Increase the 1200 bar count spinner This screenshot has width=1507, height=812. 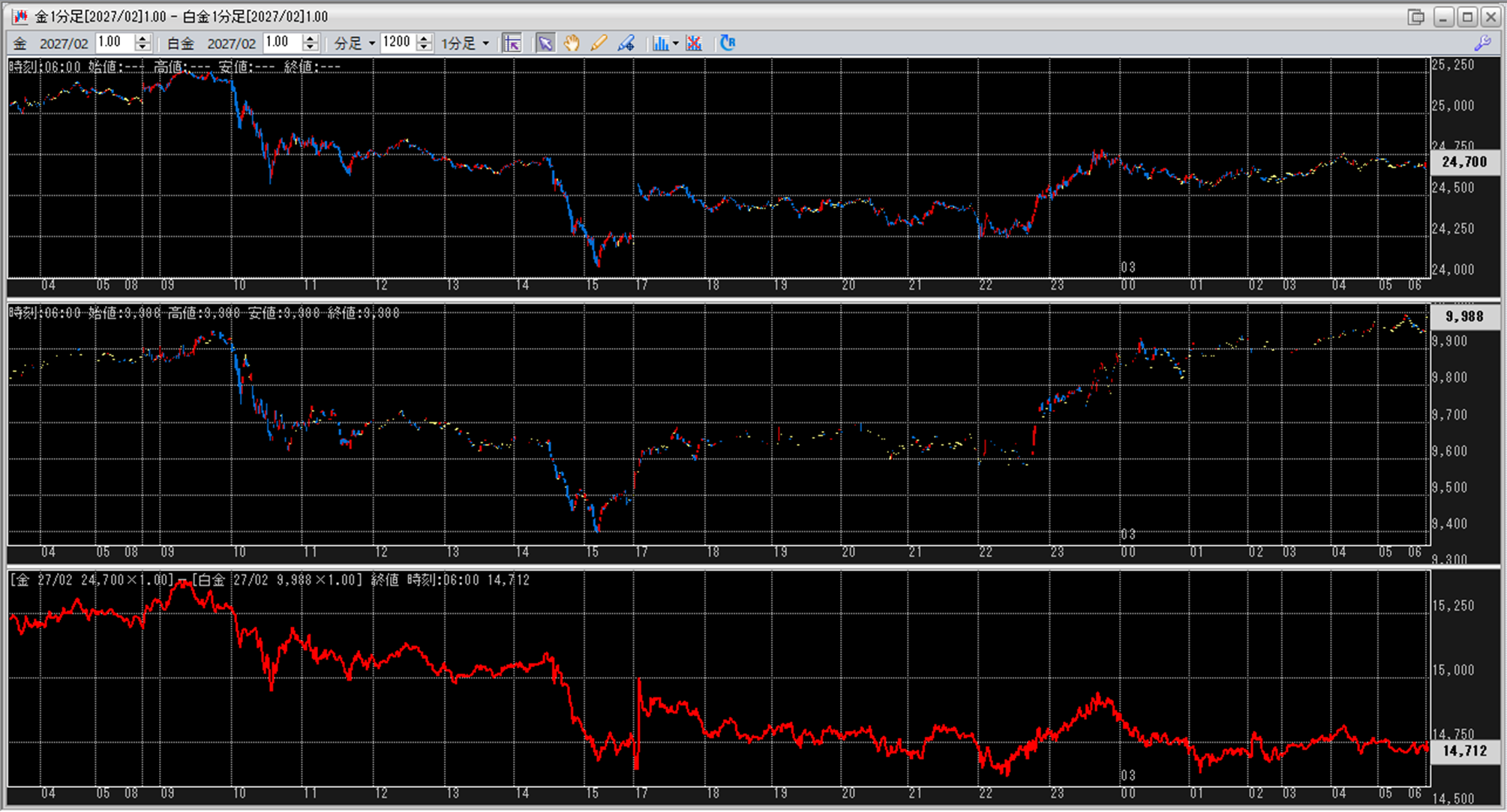(425, 38)
